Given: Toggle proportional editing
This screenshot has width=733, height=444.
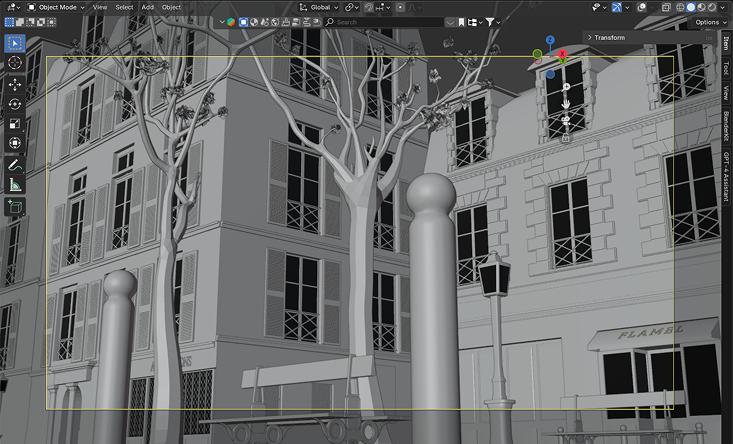Looking at the screenshot, I should point(400,7).
